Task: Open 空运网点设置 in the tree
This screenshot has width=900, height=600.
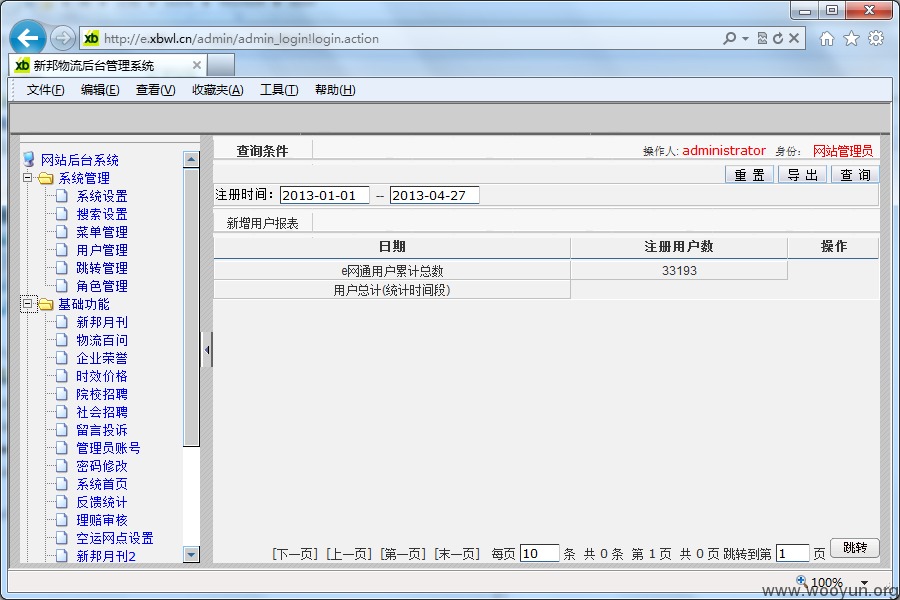Action: point(115,538)
